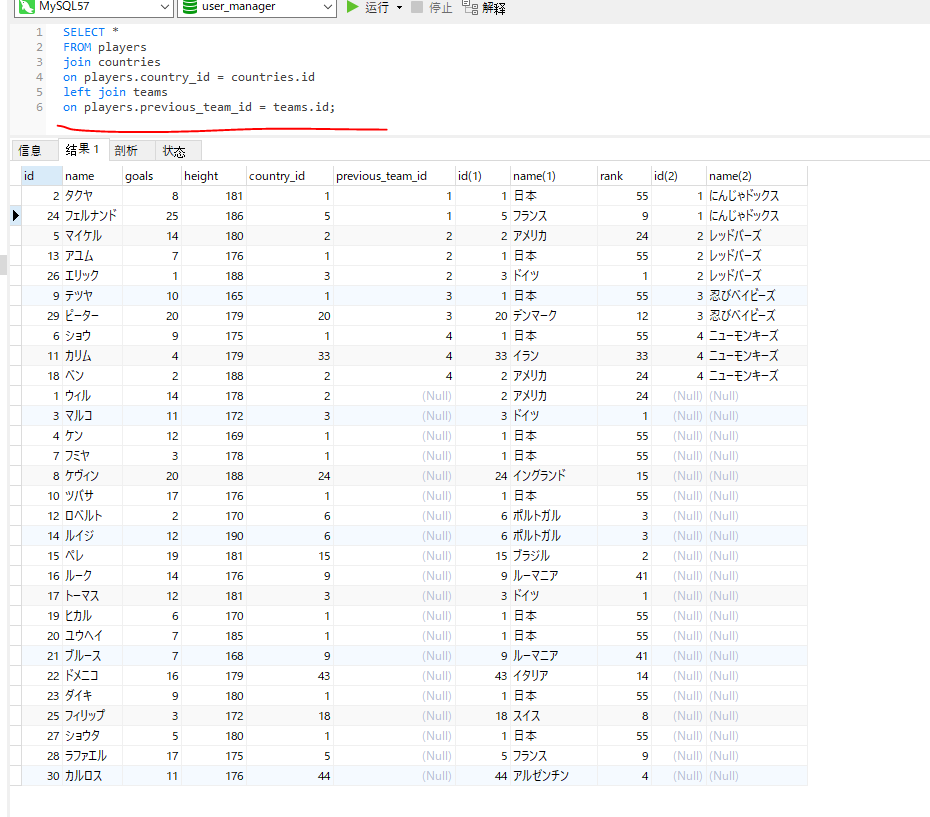The image size is (930, 817).
Task: Click the country cell スイス
Action: coord(553,716)
